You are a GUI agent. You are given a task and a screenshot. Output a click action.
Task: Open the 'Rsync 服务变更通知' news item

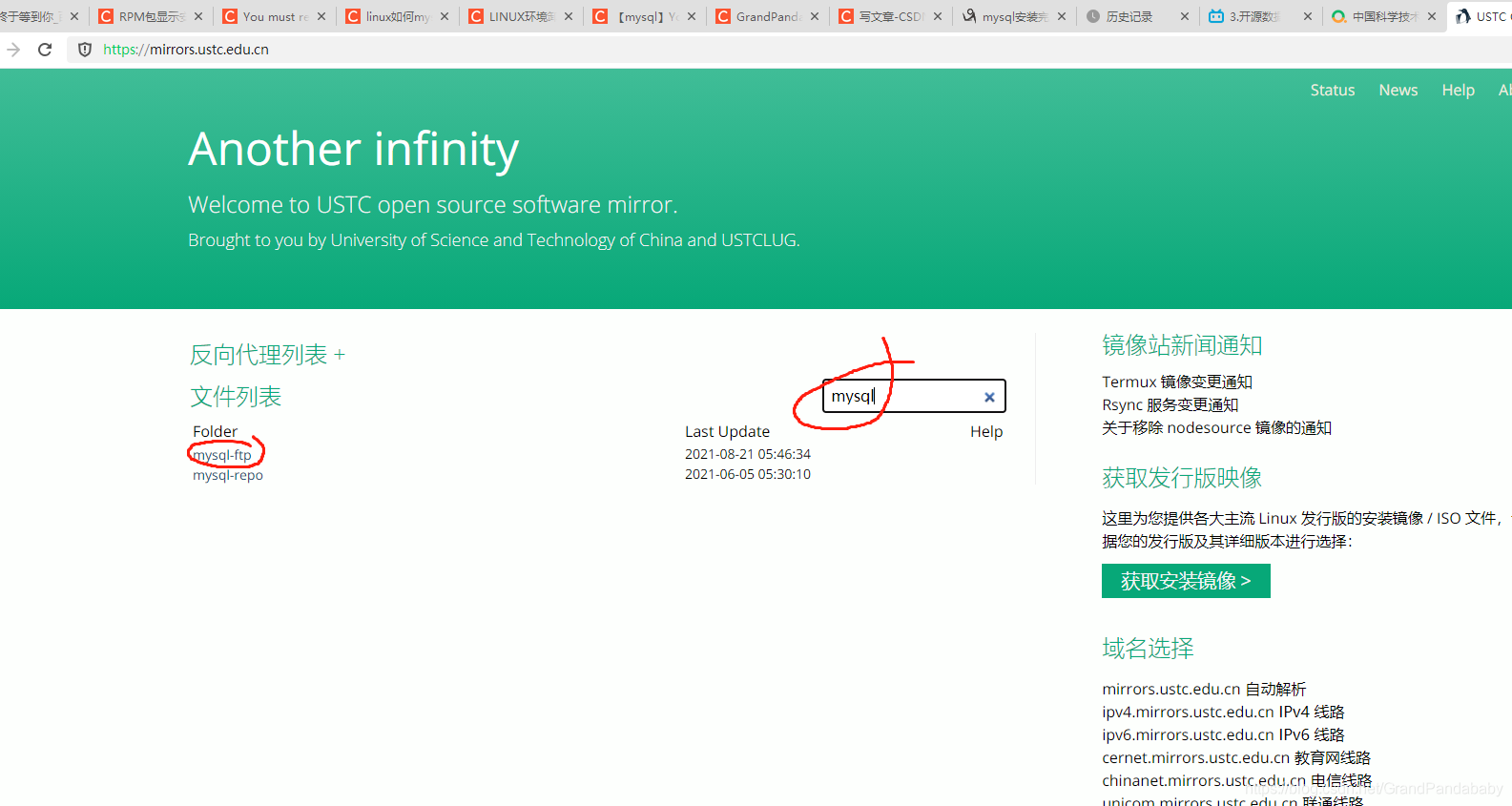pos(1170,404)
